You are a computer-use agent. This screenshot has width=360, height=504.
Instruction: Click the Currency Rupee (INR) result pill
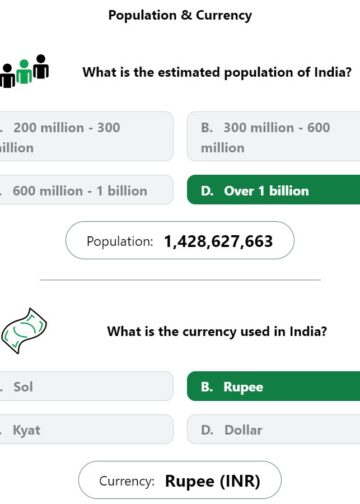tap(180, 480)
